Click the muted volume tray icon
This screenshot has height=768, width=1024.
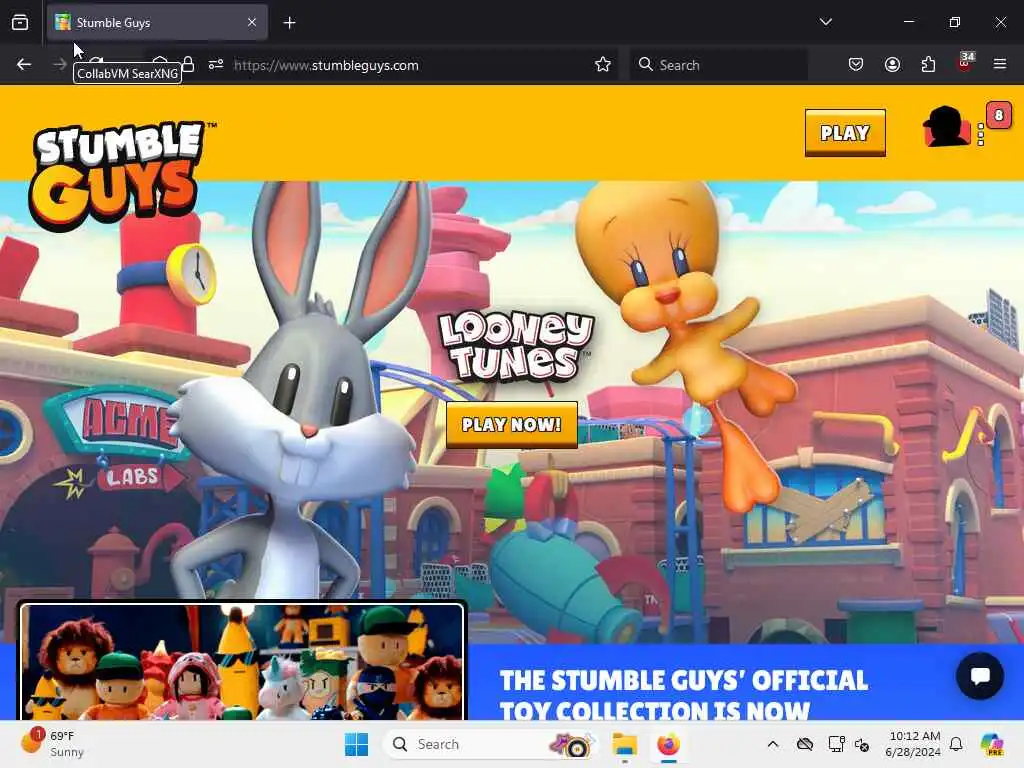(862, 744)
